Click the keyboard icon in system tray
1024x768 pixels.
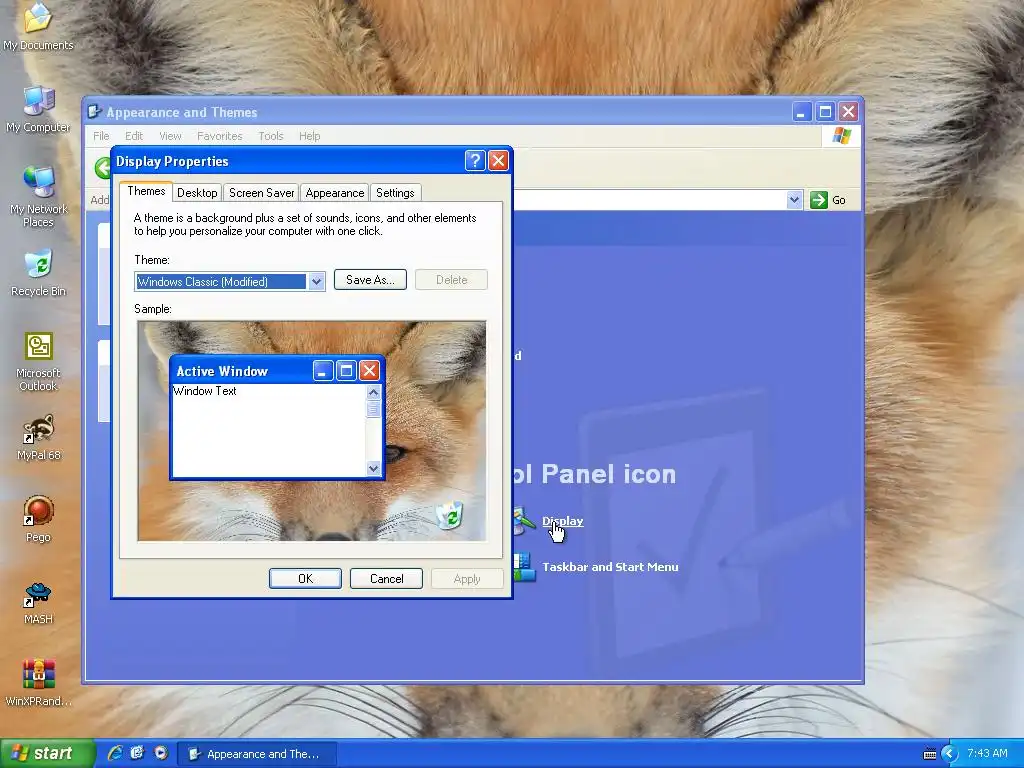point(930,754)
